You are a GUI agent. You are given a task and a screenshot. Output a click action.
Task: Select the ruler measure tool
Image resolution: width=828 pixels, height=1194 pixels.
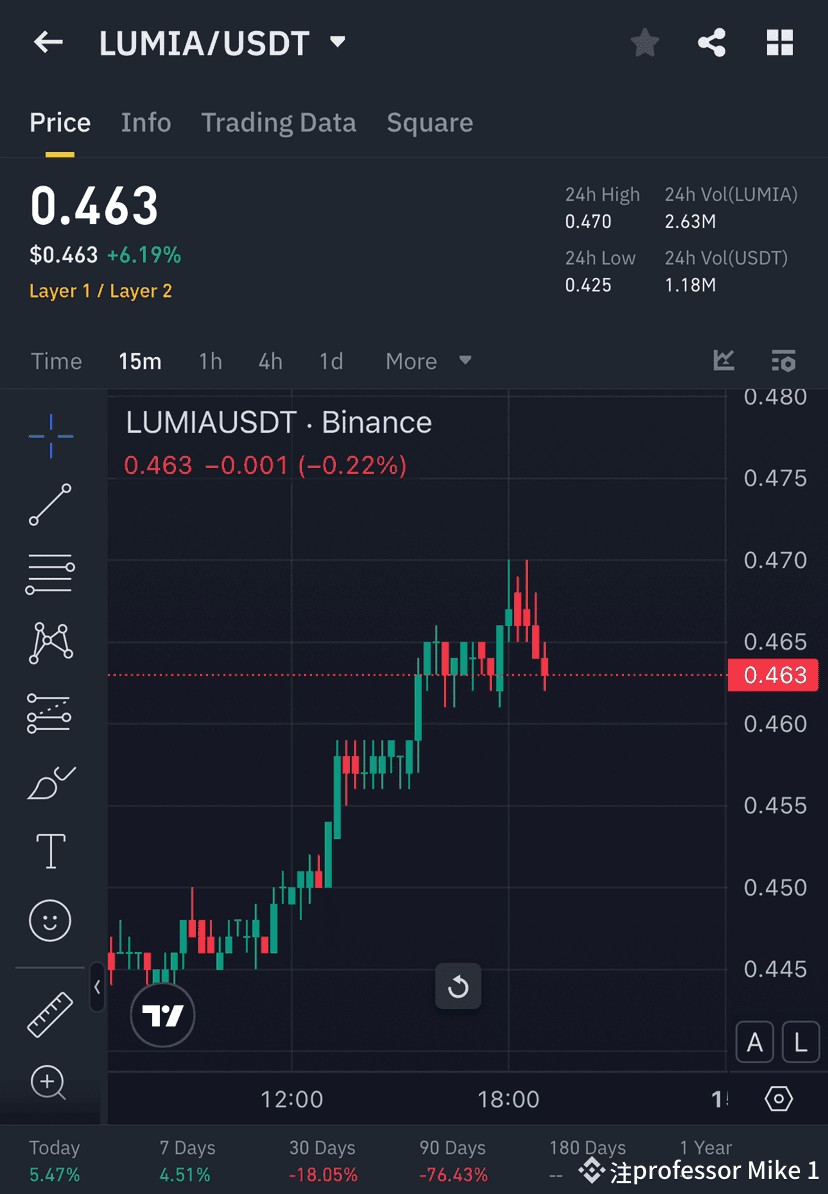[50, 1013]
